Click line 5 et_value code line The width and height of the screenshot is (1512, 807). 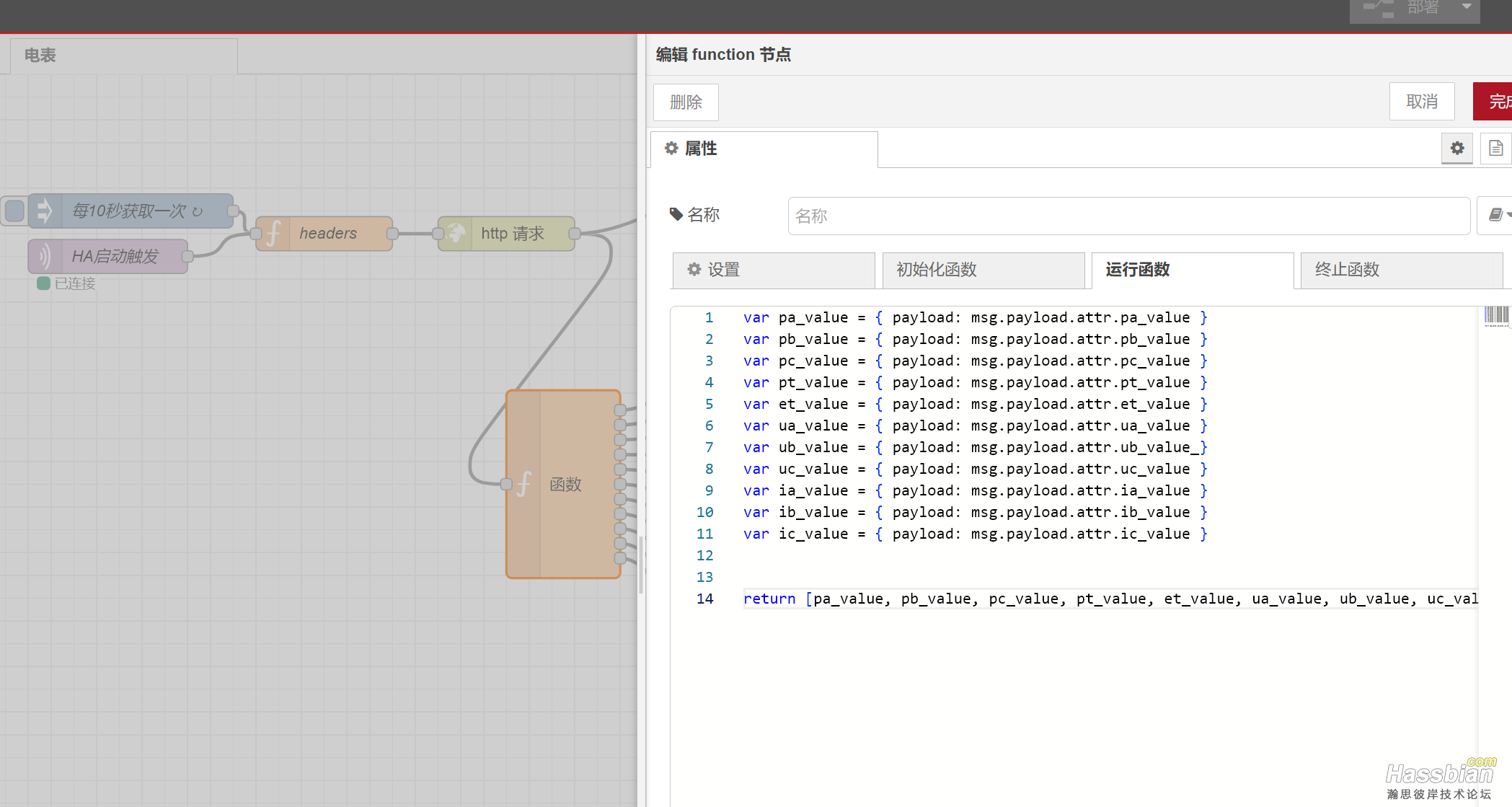(x=976, y=404)
